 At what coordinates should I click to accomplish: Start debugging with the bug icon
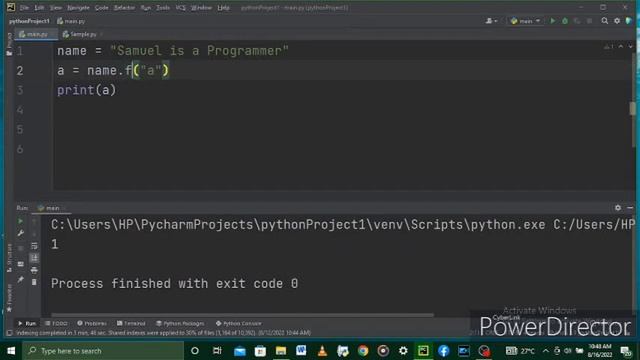565,21
